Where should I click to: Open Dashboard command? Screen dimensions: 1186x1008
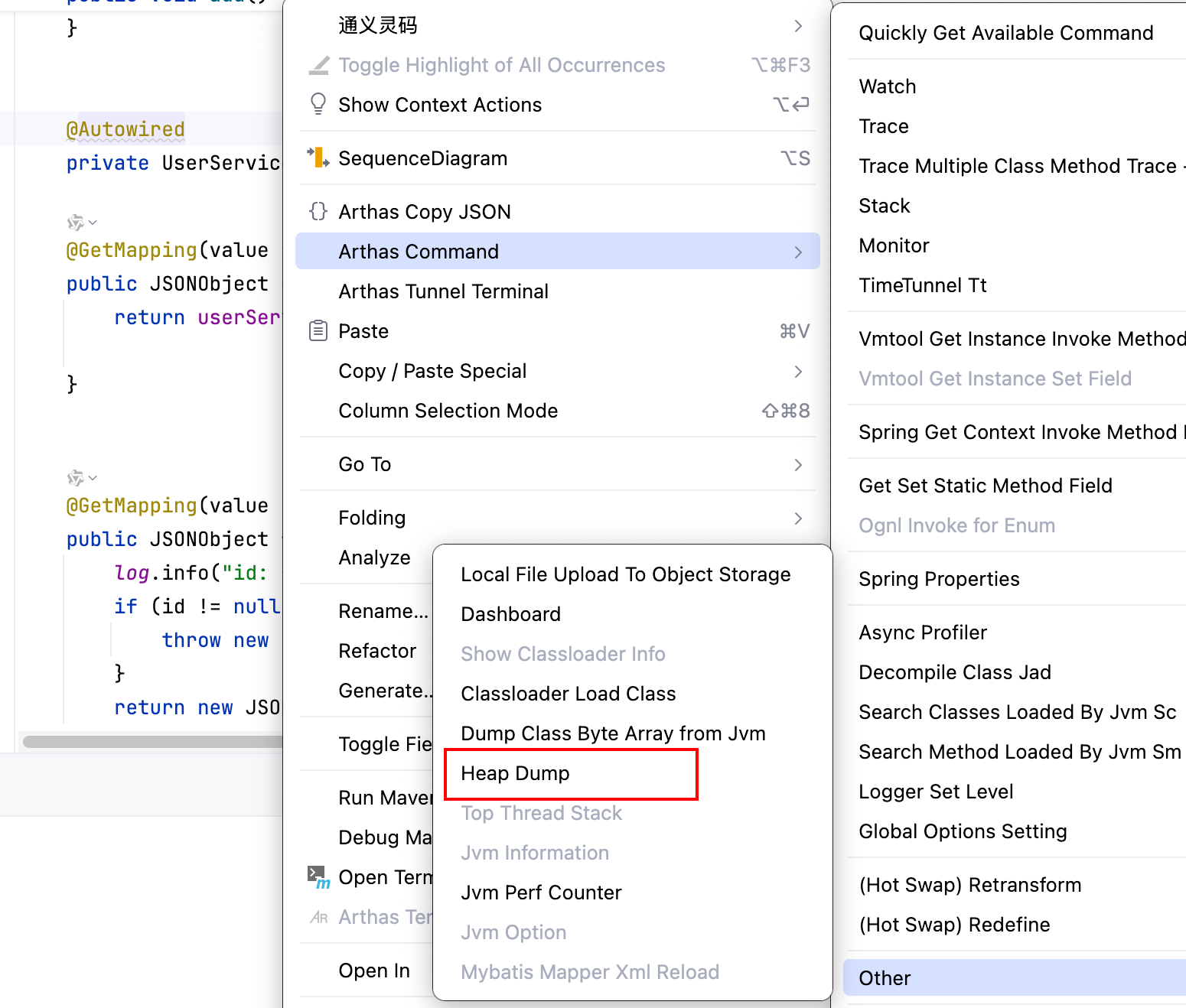pyautogui.click(x=510, y=614)
